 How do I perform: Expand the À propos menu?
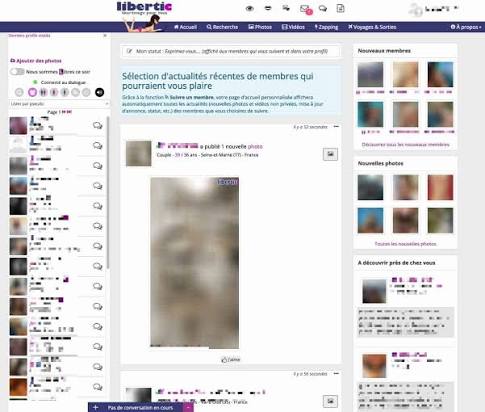click(466, 27)
